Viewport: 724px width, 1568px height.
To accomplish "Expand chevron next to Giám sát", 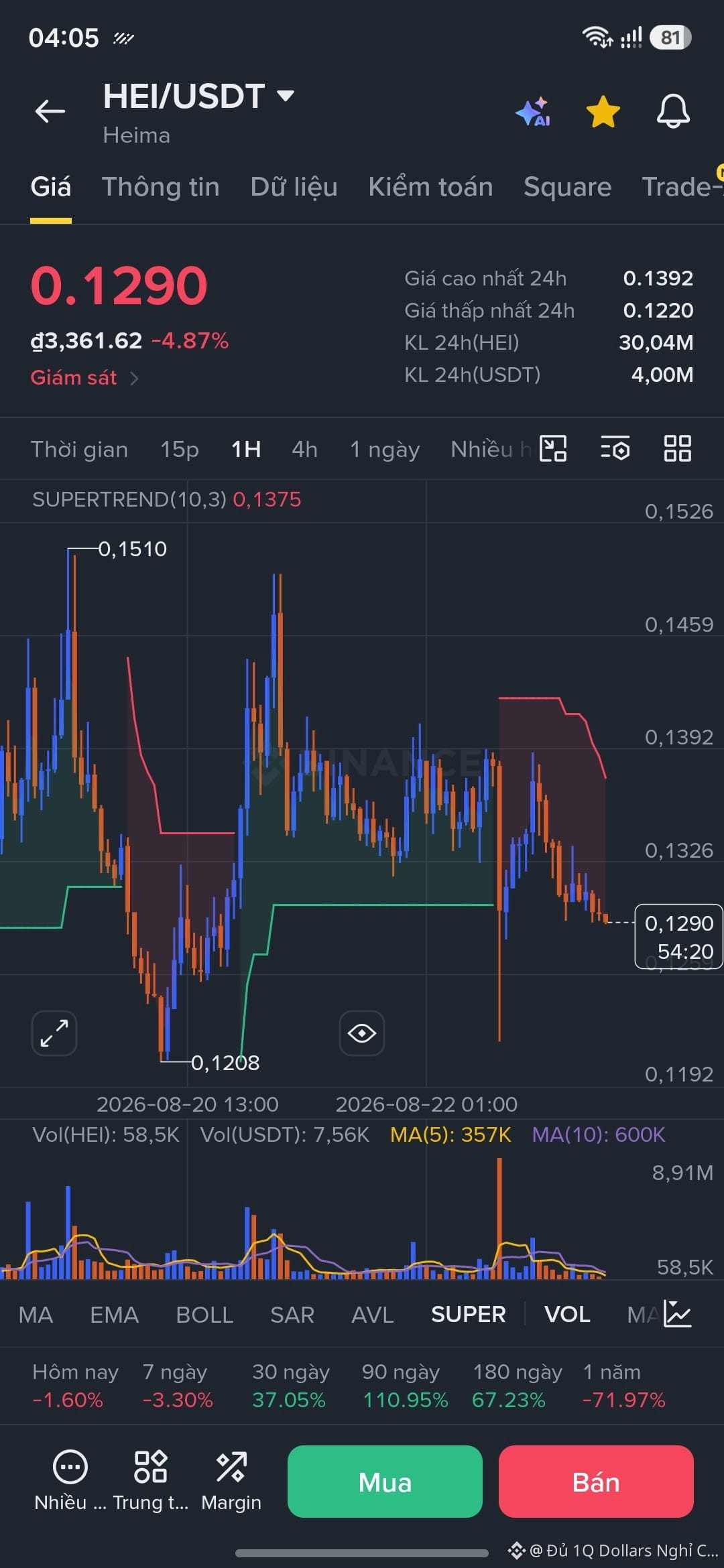I will [x=134, y=379].
